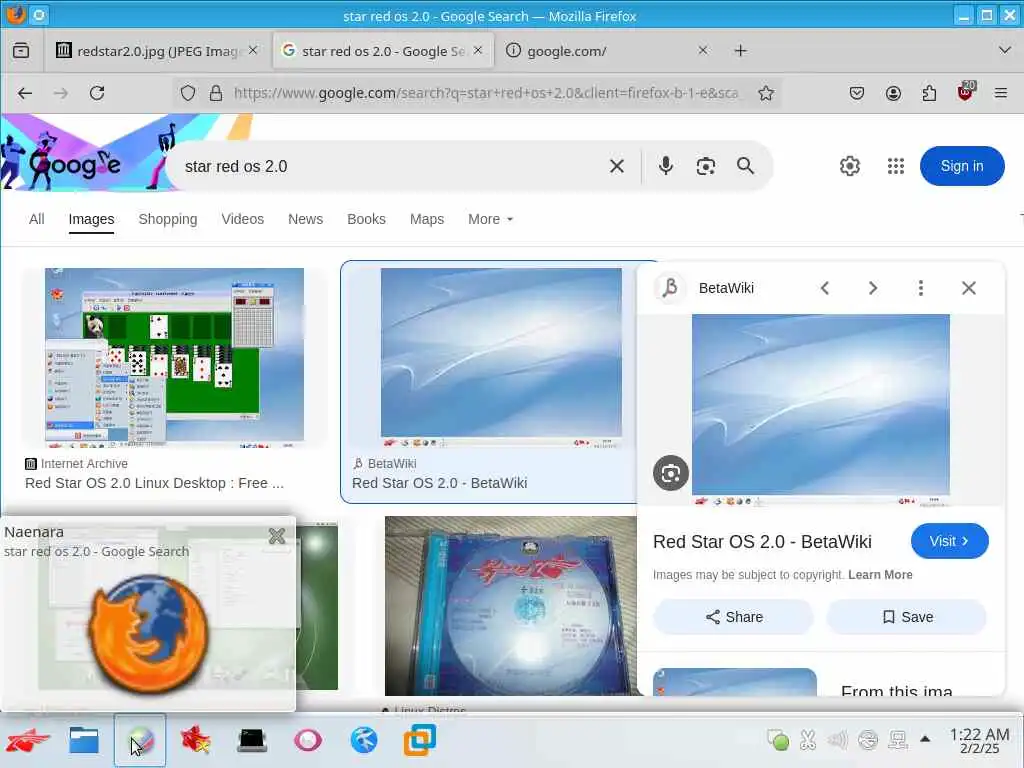The height and width of the screenshot is (768, 1024).
Task: Click the large preview image in panel
Action: (821, 410)
